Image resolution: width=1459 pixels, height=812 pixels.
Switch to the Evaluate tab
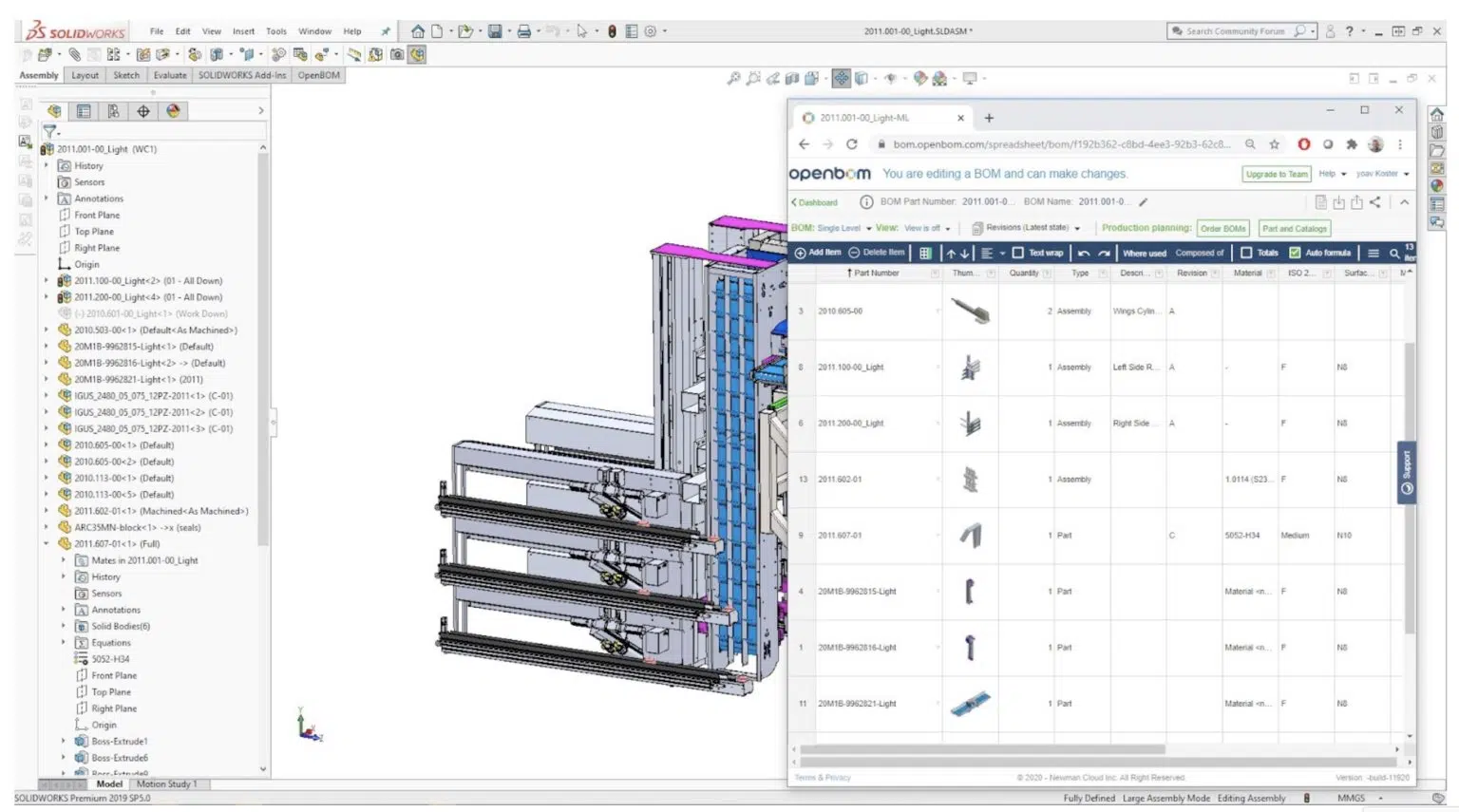[170, 75]
